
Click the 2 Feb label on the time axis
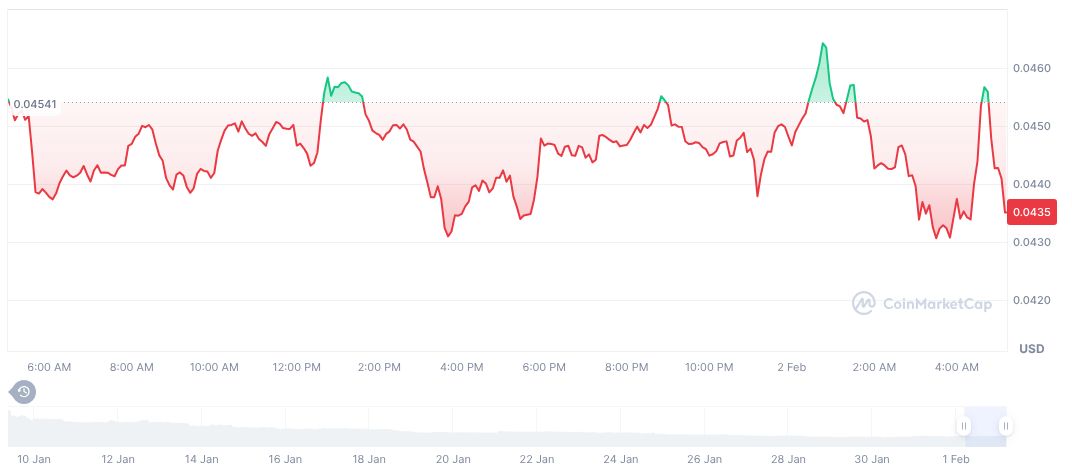[x=791, y=367]
